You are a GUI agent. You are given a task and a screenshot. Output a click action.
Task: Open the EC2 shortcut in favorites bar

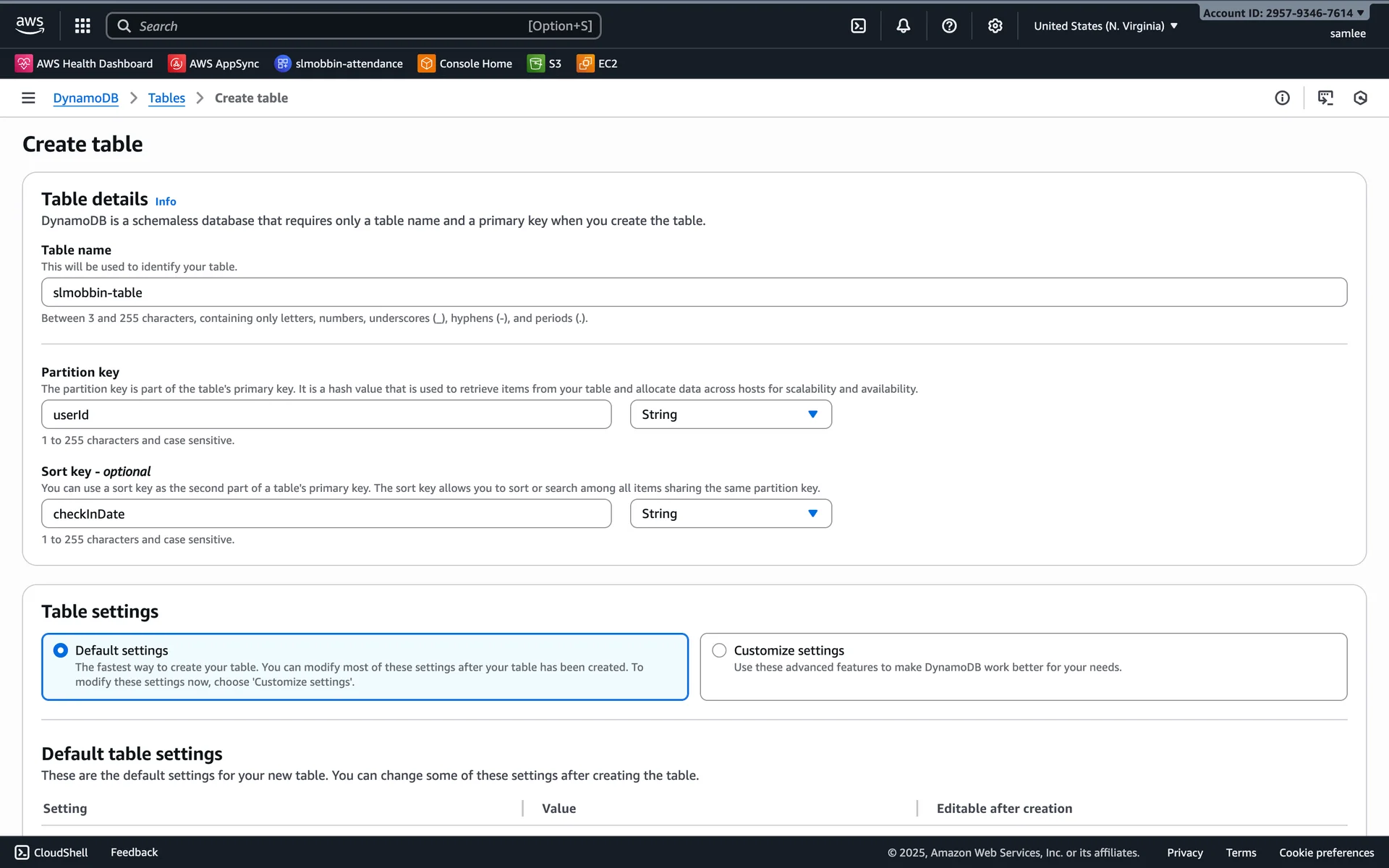click(x=598, y=64)
